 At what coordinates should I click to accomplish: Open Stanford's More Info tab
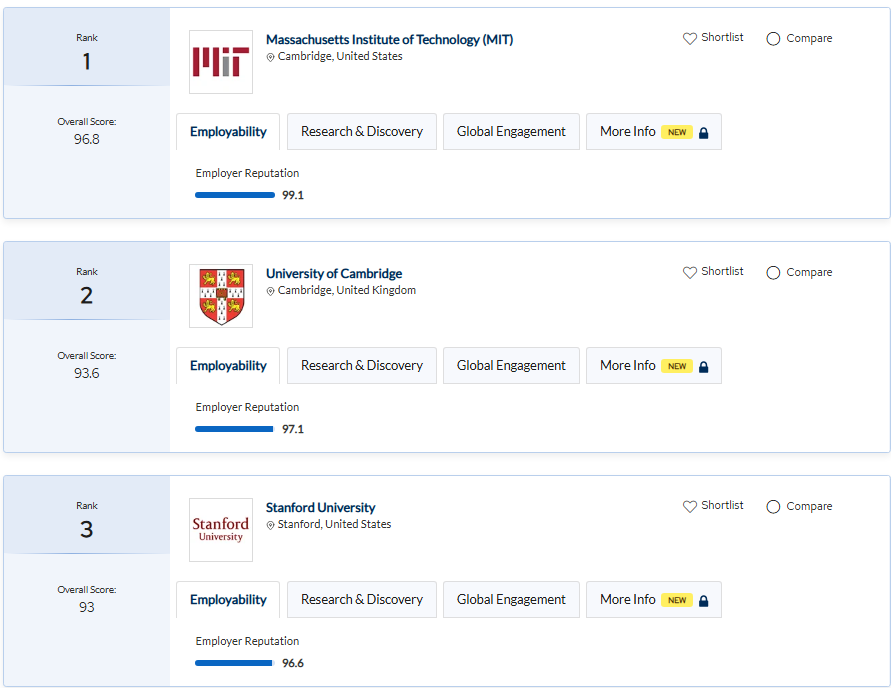tap(654, 600)
